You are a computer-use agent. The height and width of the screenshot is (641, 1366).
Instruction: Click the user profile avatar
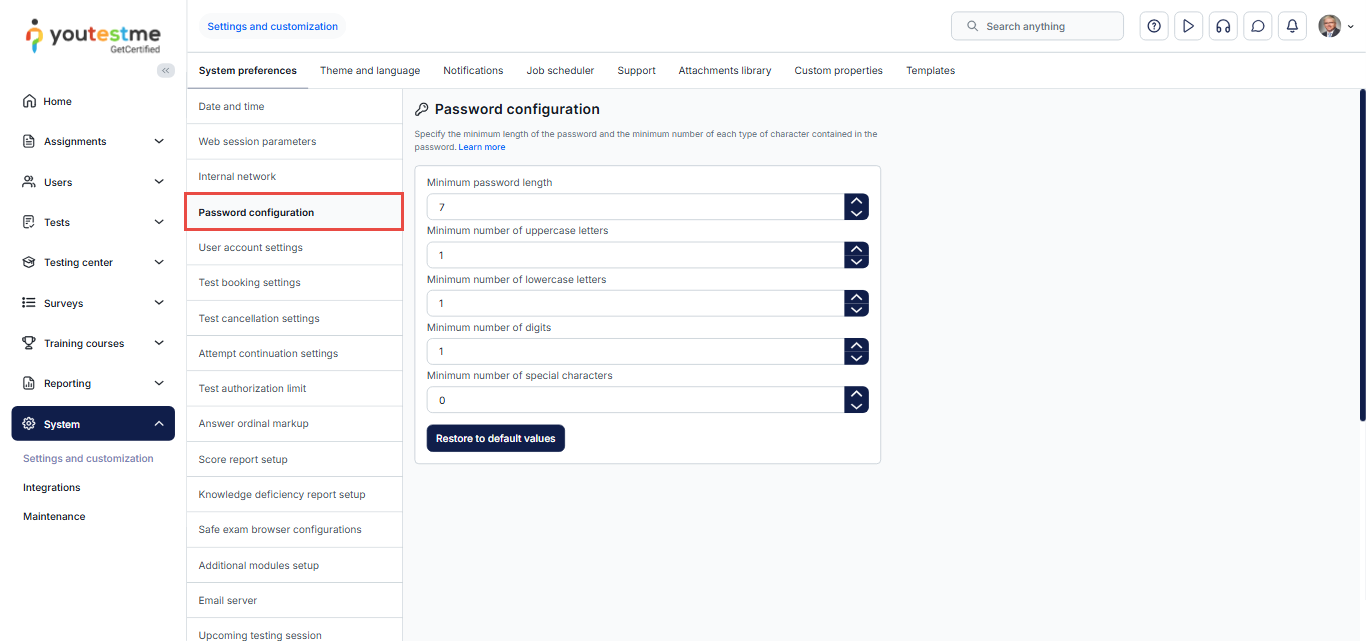(x=1329, y=26)
